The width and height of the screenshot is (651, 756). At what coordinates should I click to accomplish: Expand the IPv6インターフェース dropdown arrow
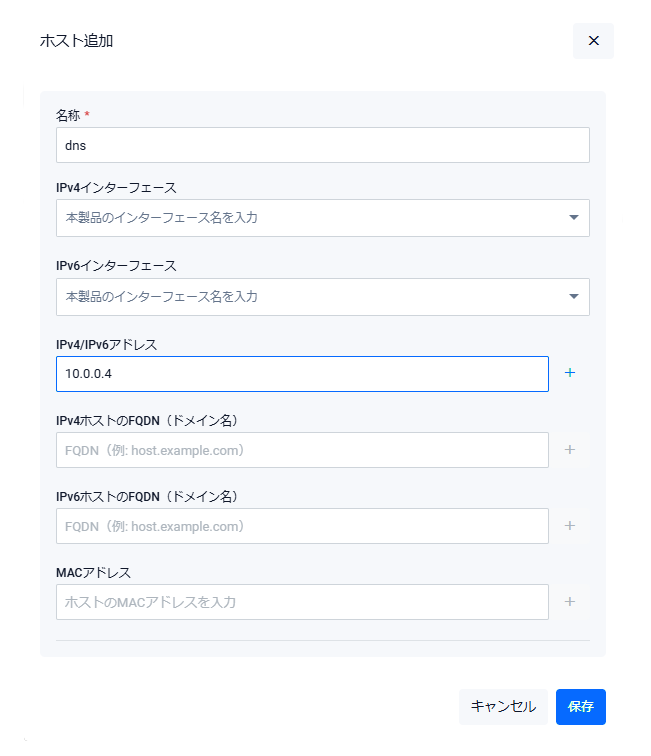coord(574,296)
